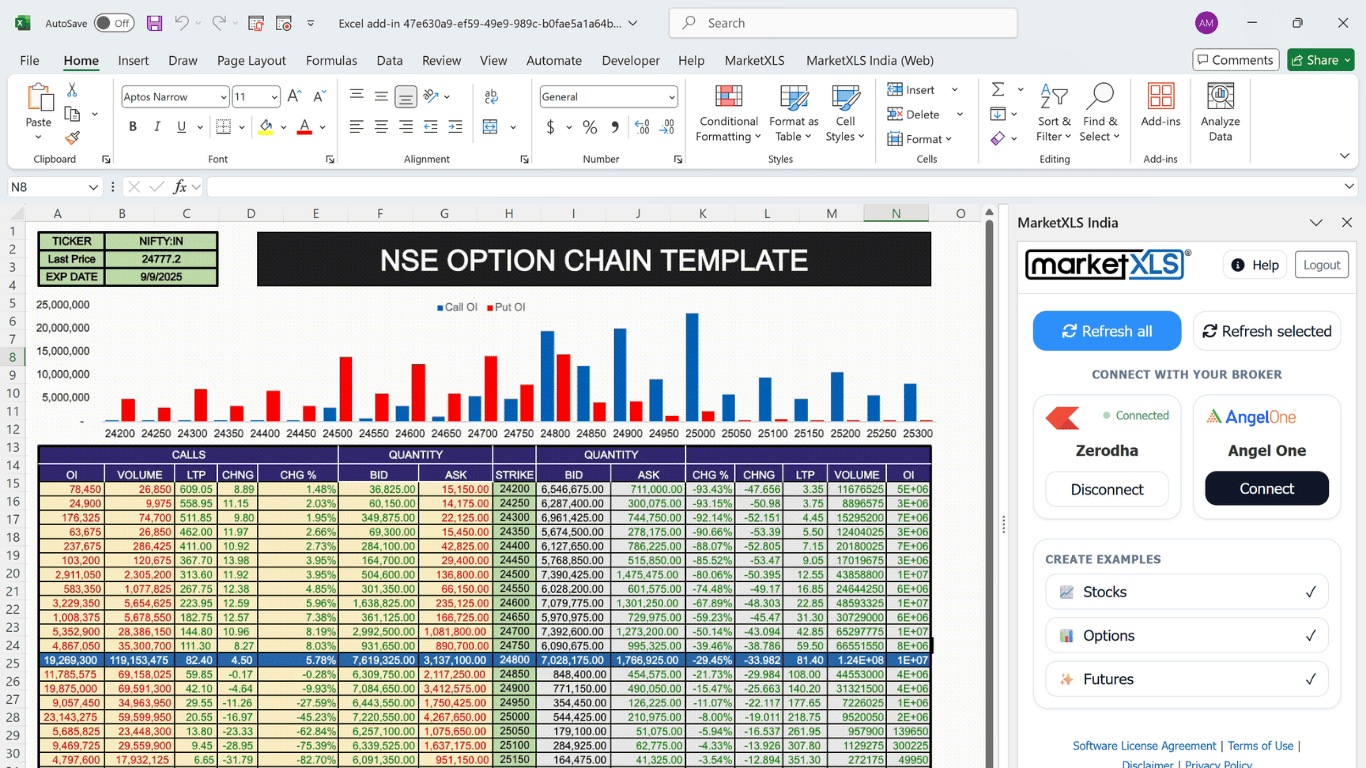
Task: Center align the cell text
Action: click(x=381, y=127)
